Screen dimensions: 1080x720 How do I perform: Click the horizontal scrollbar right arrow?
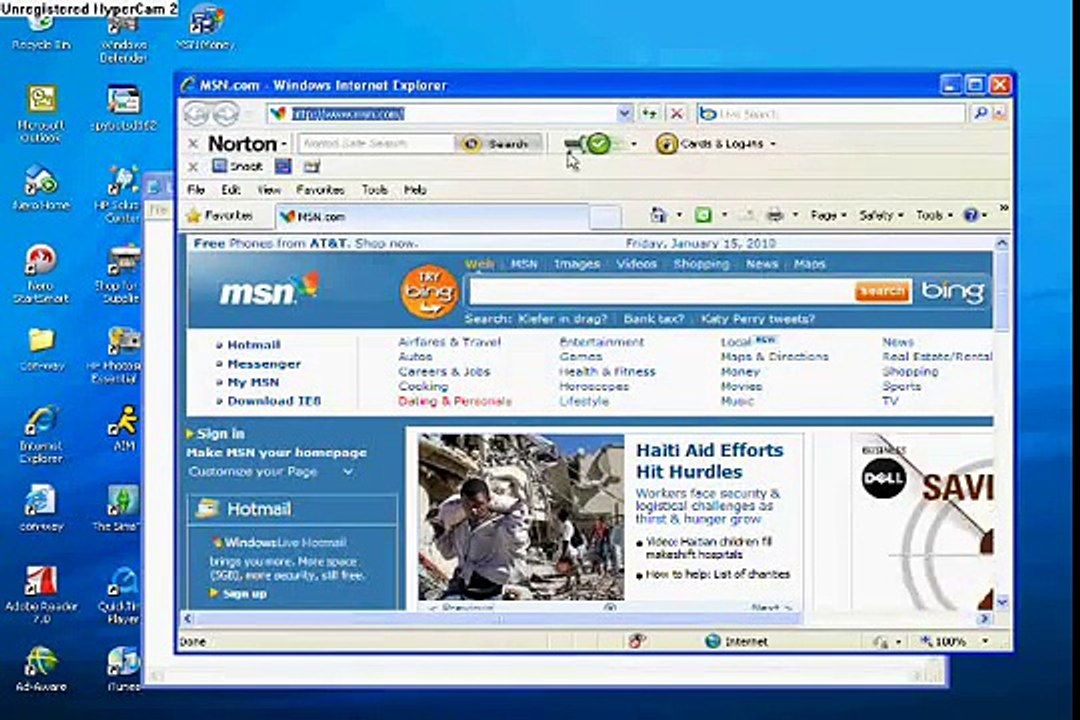click(984, 619)
